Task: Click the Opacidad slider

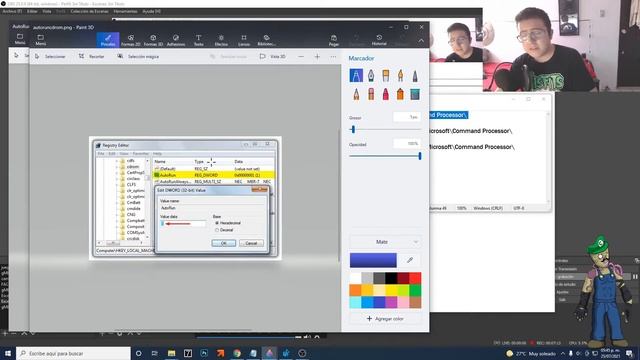Action: [x=385, y=156]
